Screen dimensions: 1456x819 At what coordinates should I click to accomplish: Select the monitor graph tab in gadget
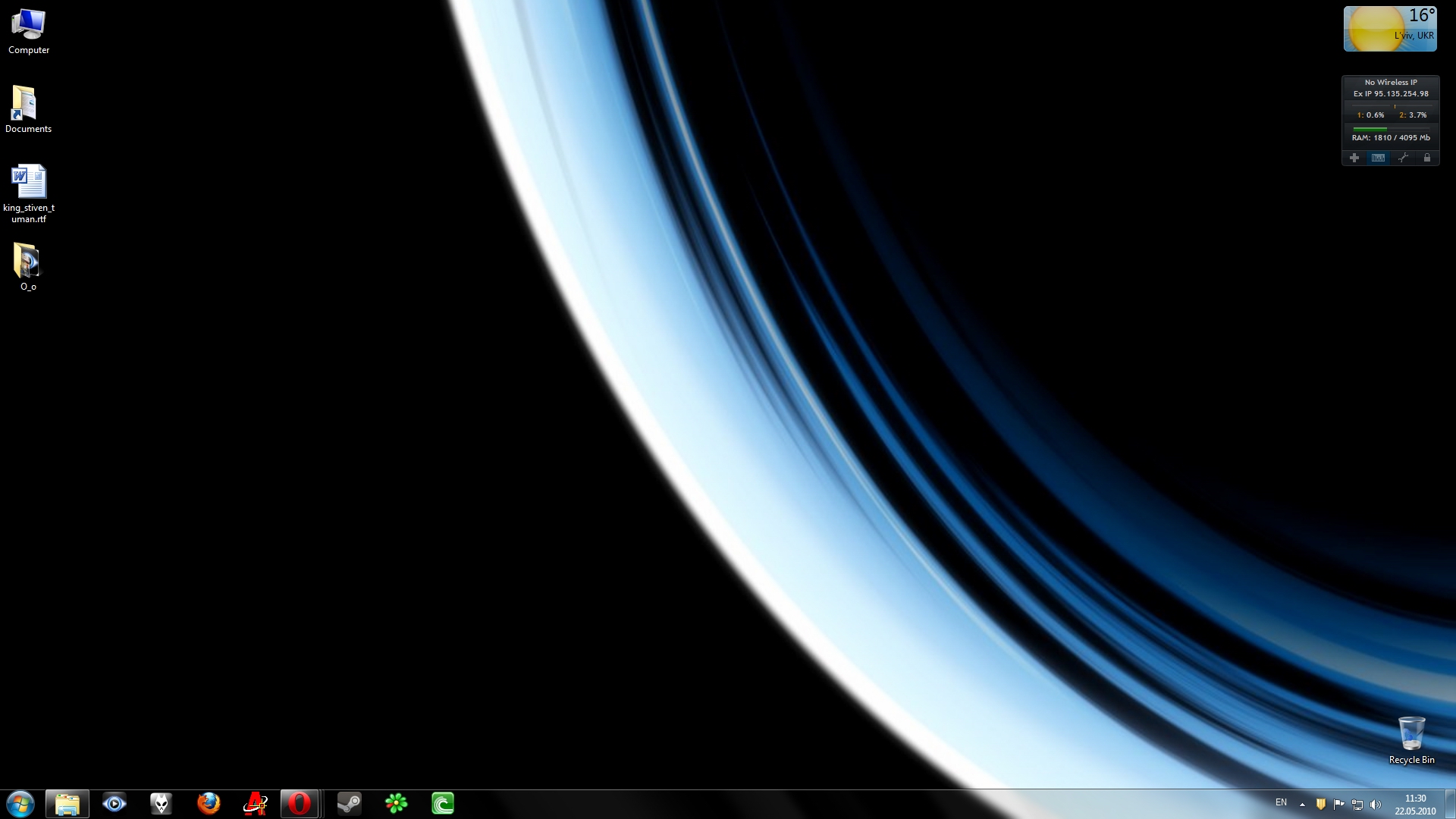coord(1378,158)
